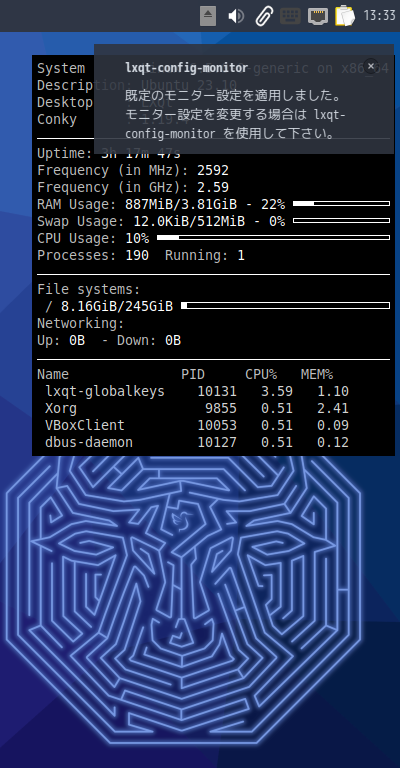Click PID 9855 in the process list

(x=221, y=408)
